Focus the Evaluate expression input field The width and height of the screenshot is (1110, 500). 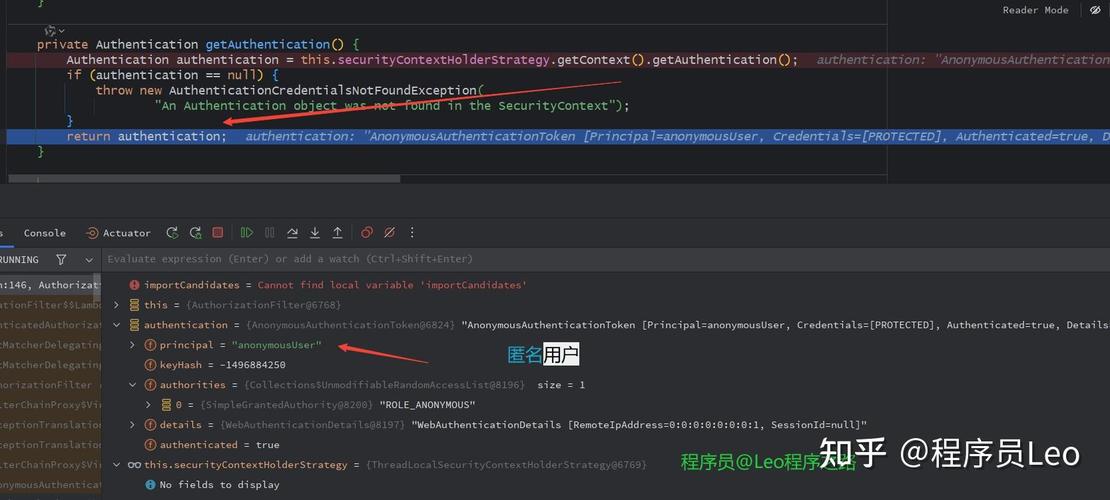click(605, 259)
